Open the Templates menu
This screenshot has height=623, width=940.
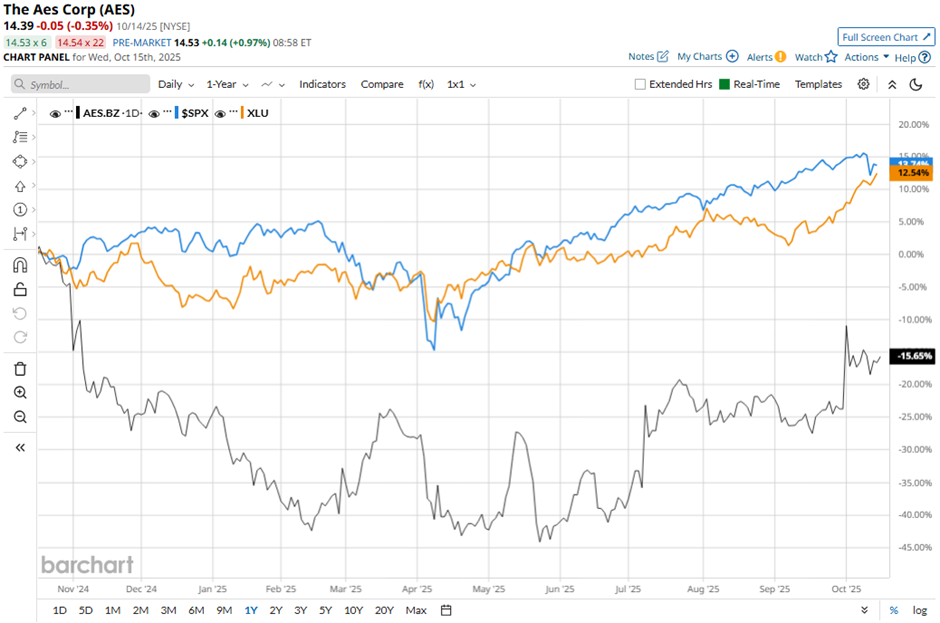click(x=818, y=85)
